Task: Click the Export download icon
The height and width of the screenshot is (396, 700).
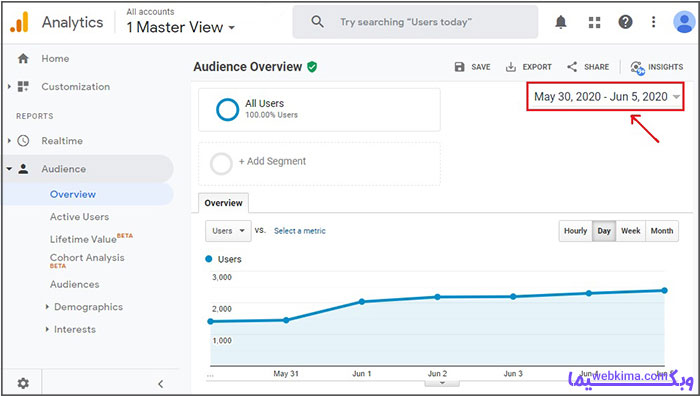Action: point(510,67)
